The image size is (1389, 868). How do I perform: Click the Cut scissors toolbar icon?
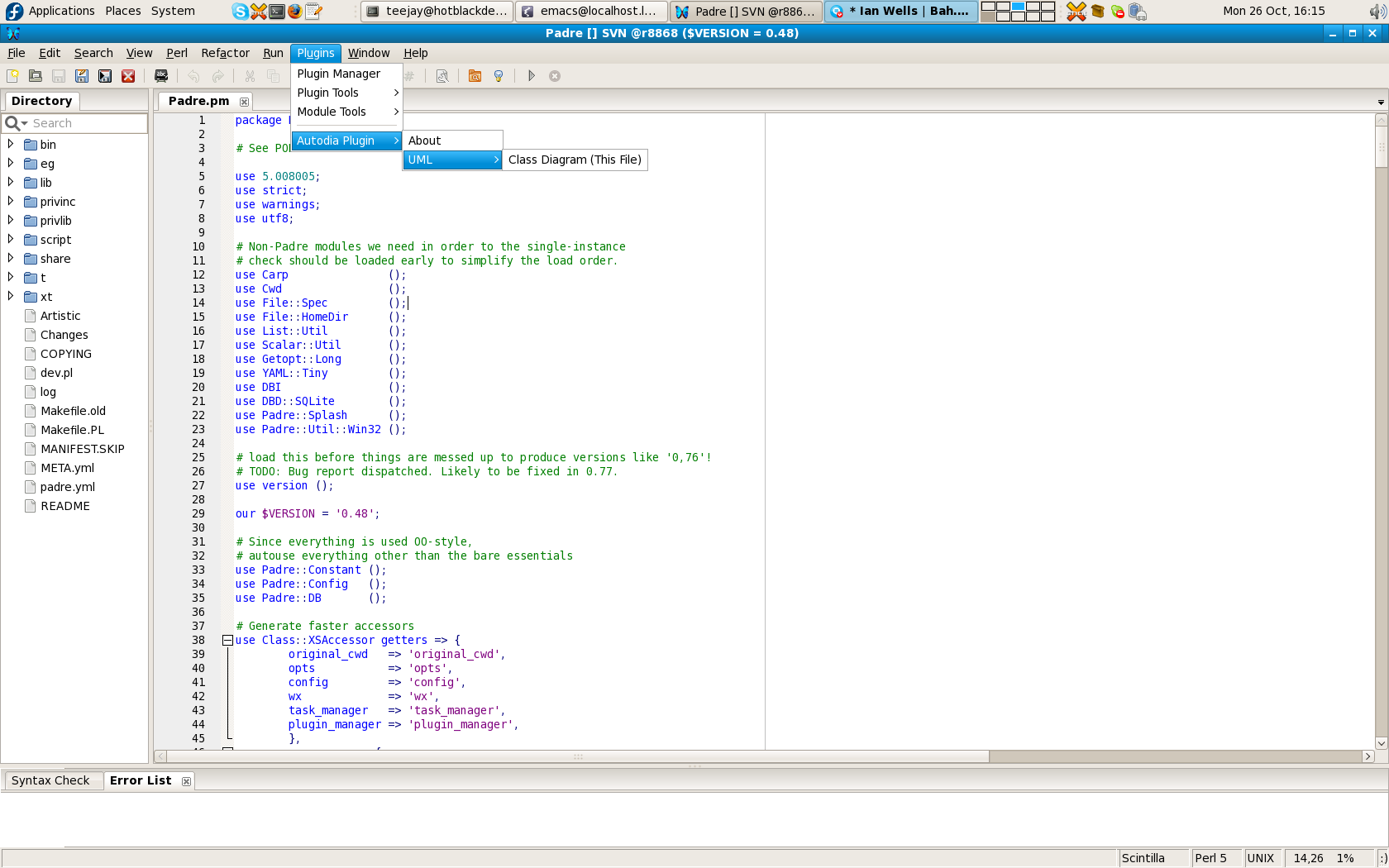pos(250,76)
